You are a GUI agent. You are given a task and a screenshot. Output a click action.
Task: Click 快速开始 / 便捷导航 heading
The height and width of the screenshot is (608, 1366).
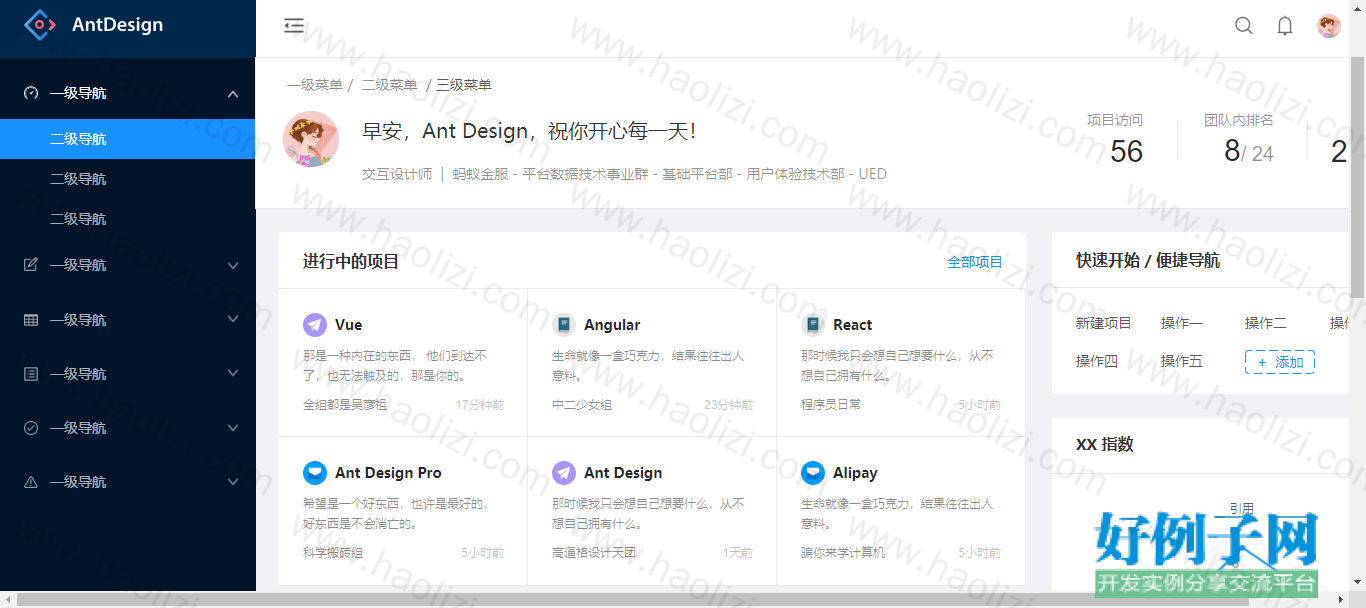coord(1148,261)
